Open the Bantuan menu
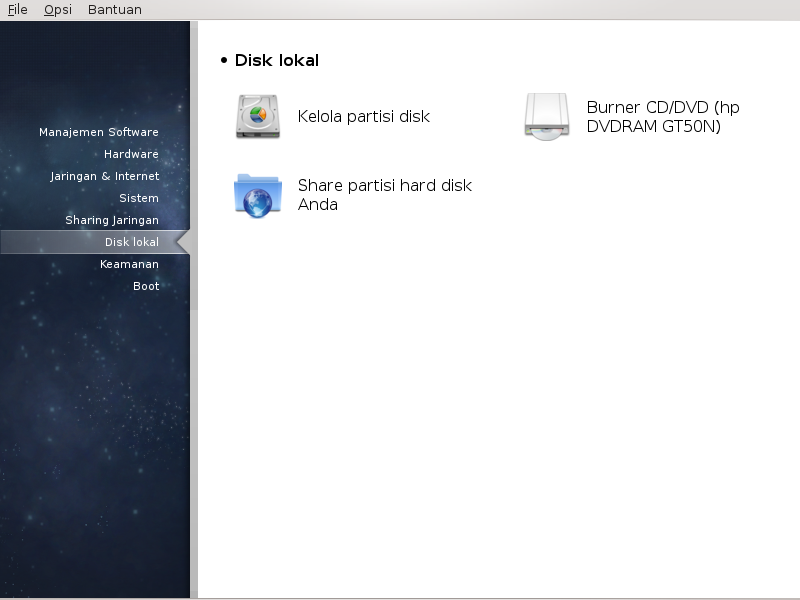Viewport: 800px width, 600px height. click(115, 10)
